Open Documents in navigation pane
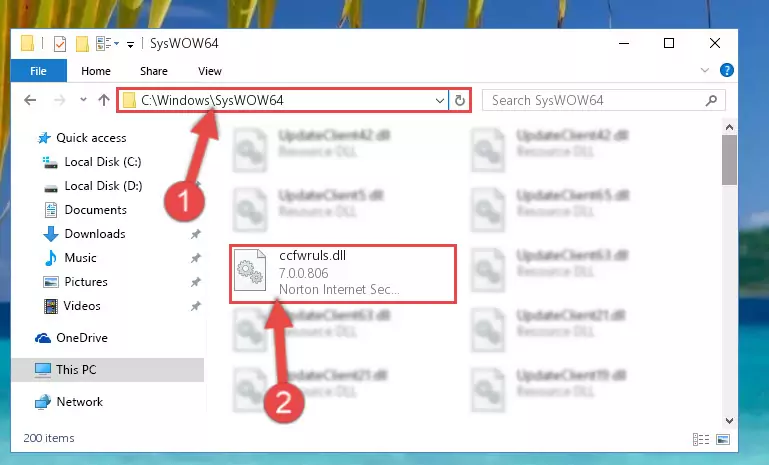Viewport: 769px width, 465px height. (x=96, y=210)
